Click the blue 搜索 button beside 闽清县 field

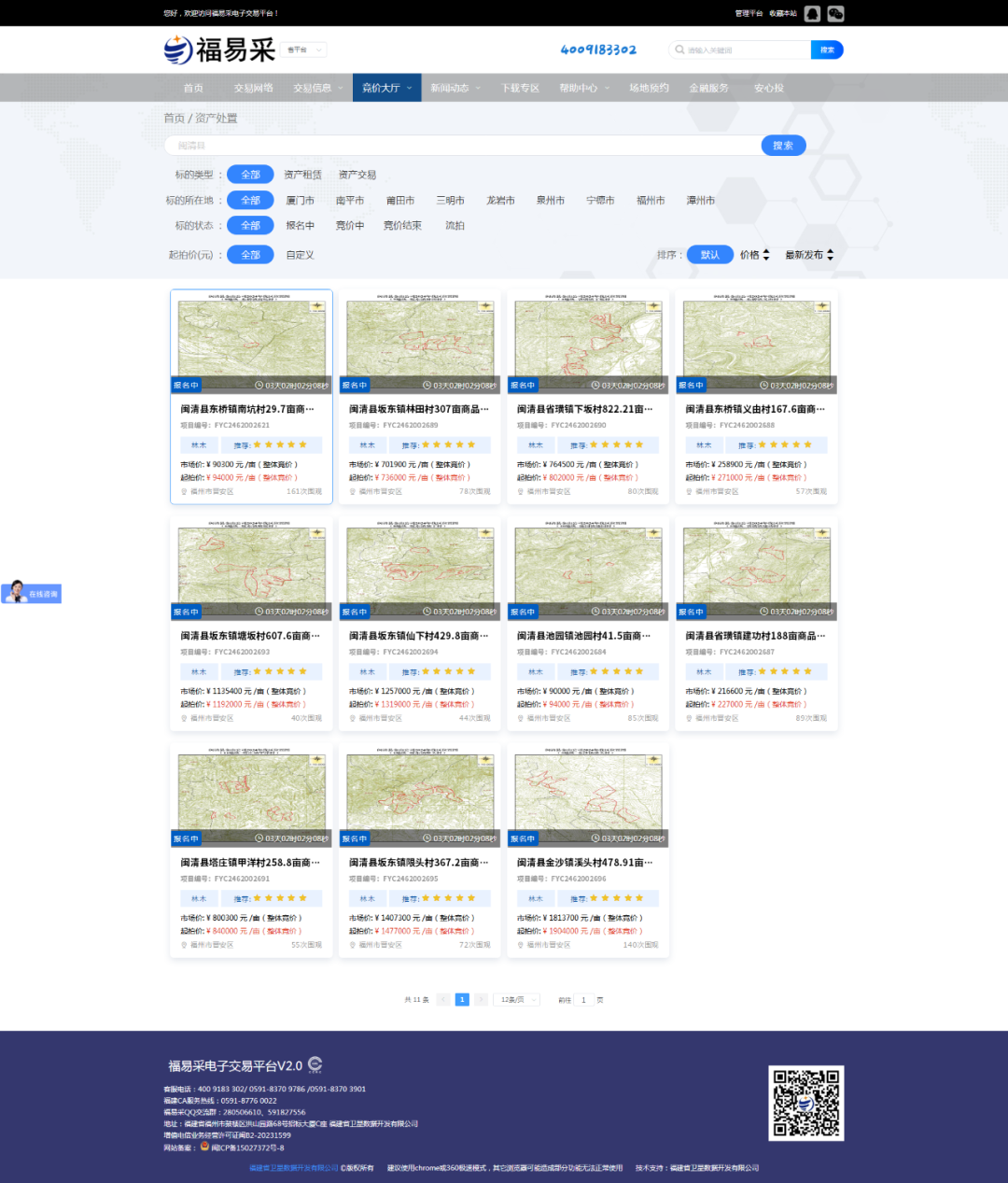[x=782, y=146]
